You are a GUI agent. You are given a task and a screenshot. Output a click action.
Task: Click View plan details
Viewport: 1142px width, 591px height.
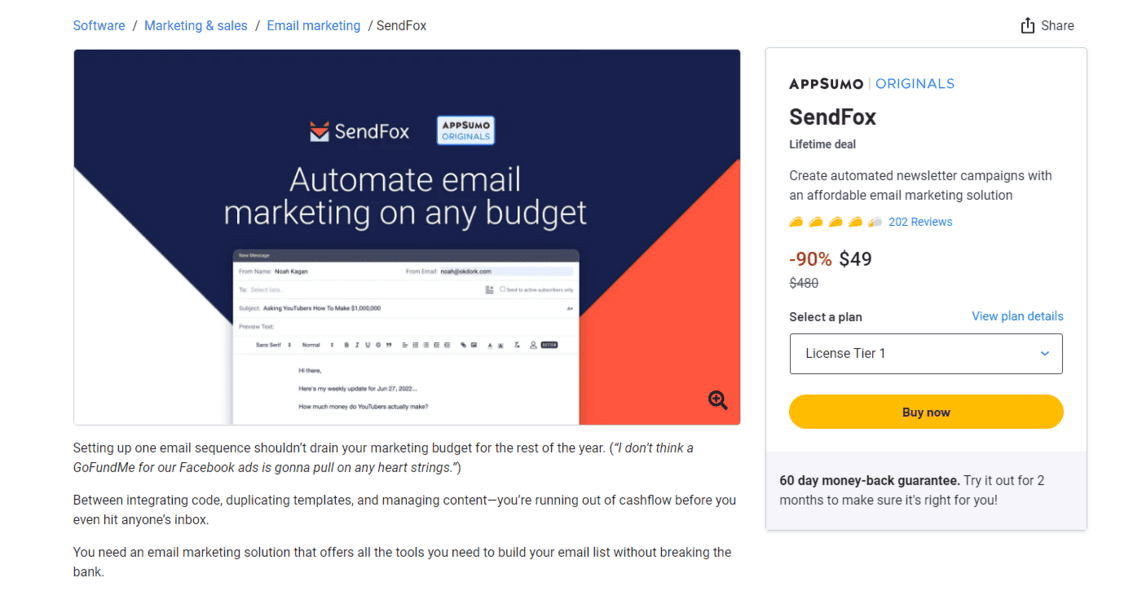(1017, 316)
